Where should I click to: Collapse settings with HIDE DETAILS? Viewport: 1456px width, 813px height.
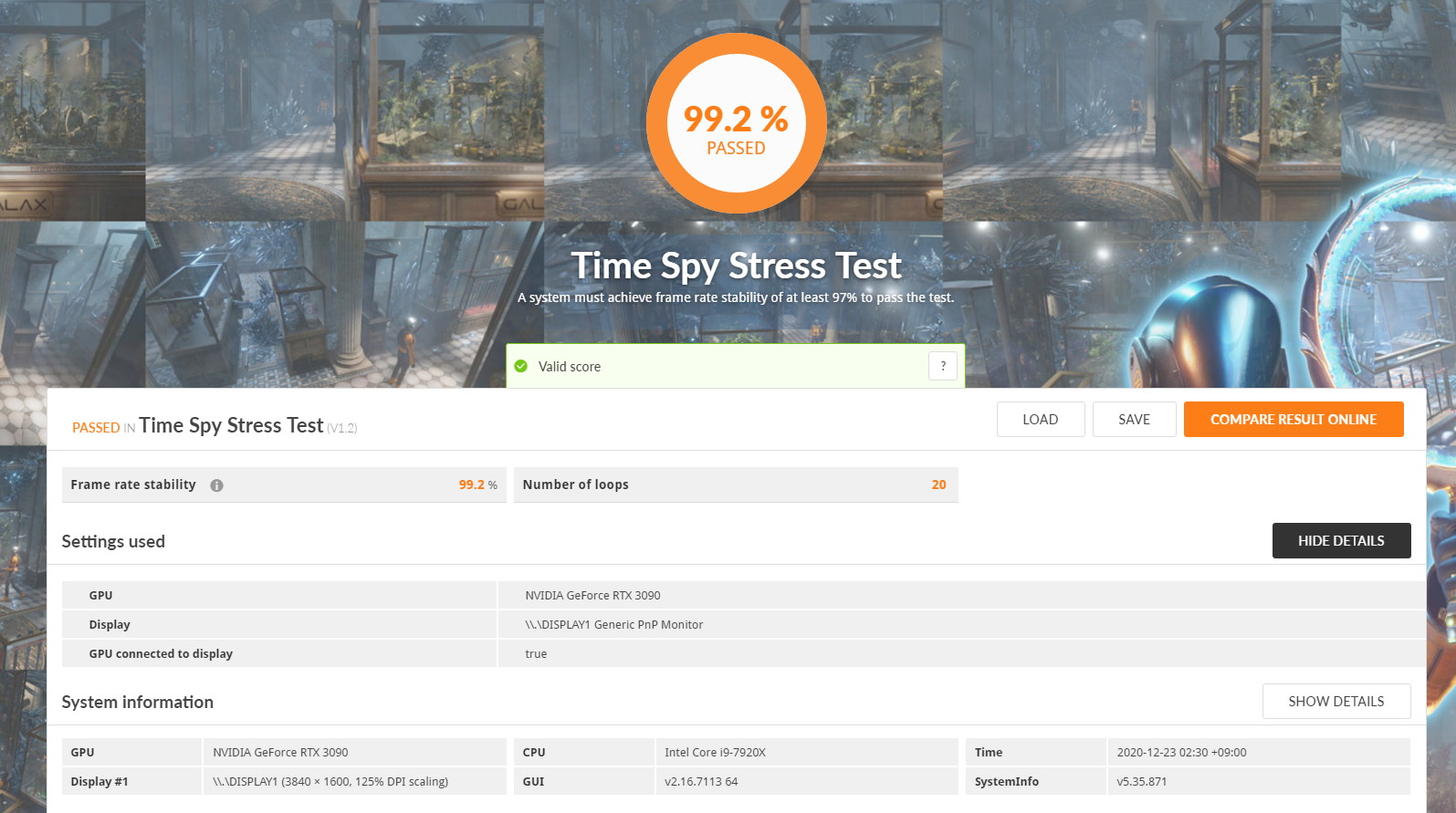pos(1341,541)
